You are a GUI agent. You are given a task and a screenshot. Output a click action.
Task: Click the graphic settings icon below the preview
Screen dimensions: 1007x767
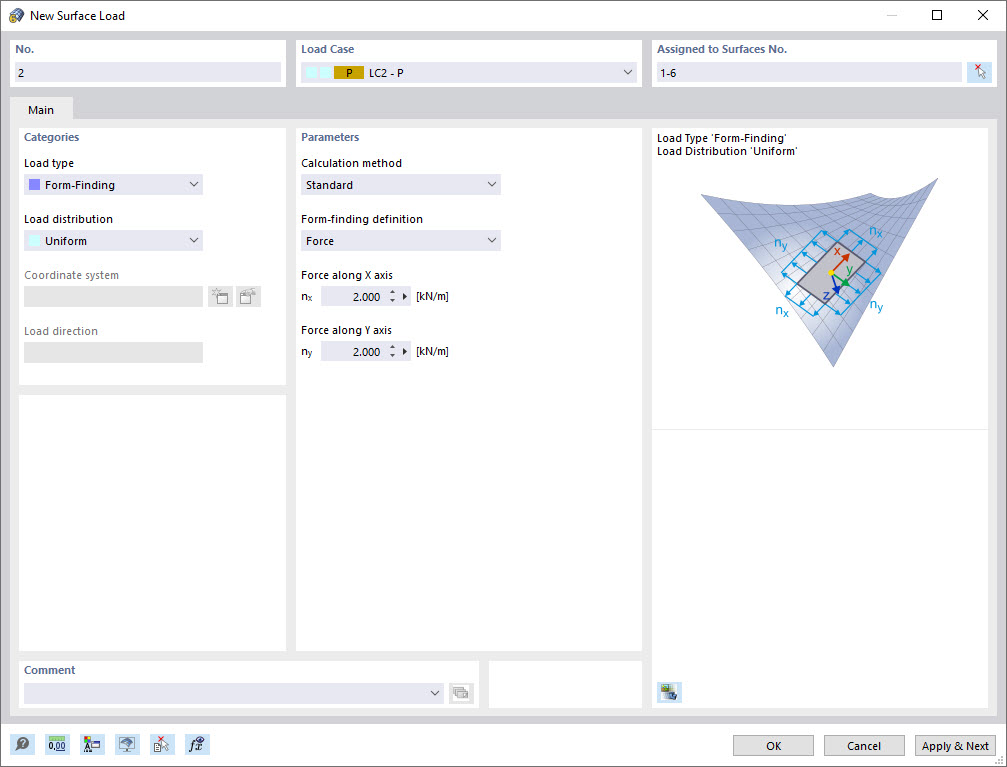click(669, 691)
